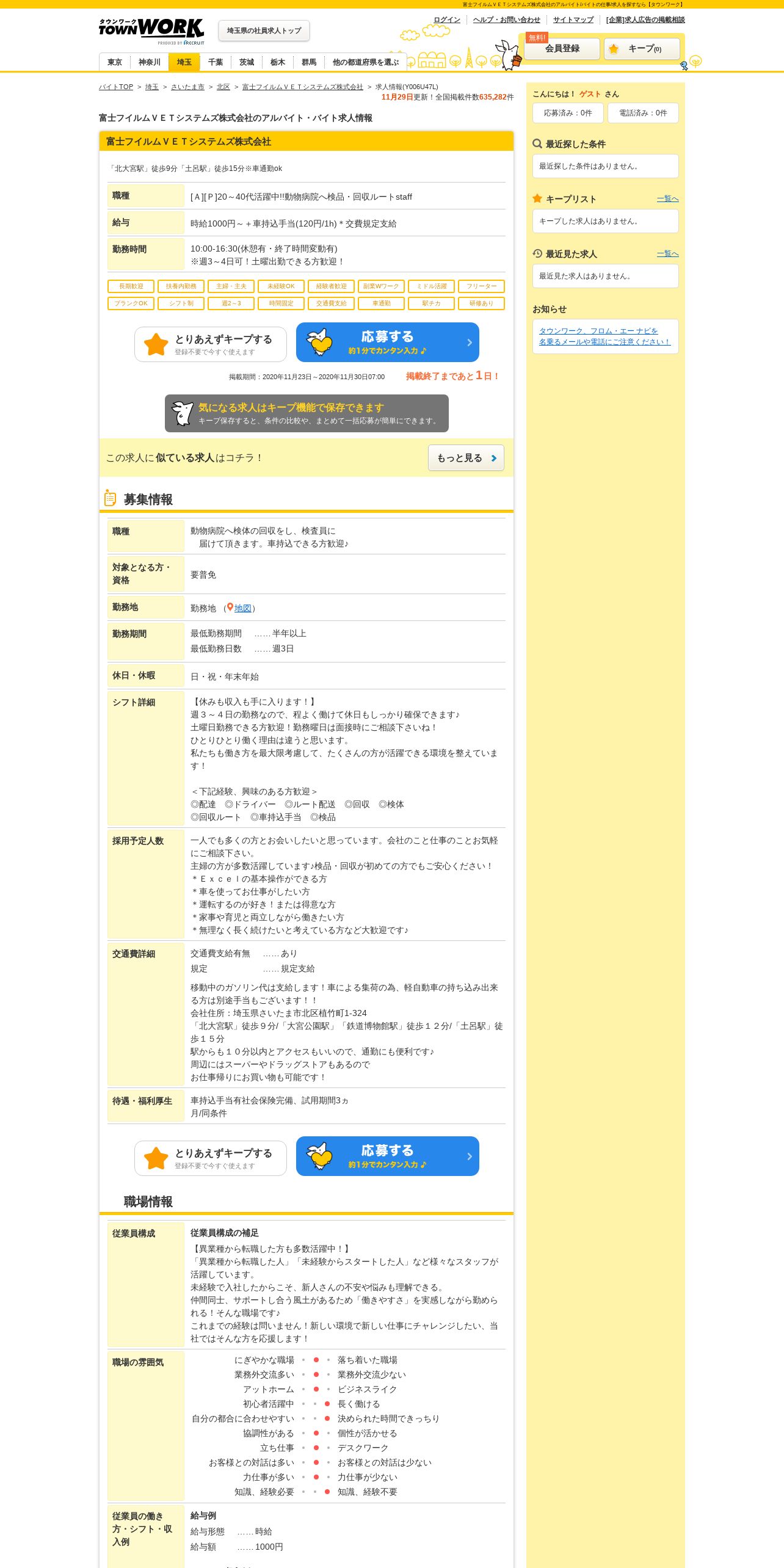Click the 駅チカ tag
Screen dimensions: 784x1568
[x=432, y=303]
